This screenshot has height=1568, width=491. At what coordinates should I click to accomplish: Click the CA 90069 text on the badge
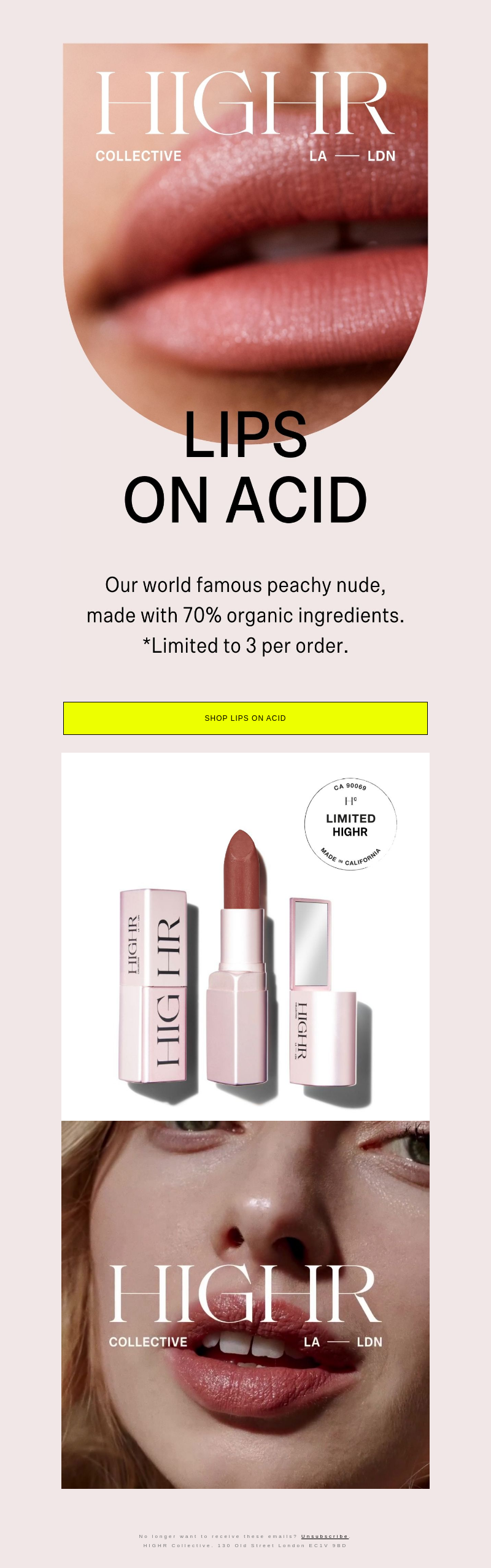point(350,786)
